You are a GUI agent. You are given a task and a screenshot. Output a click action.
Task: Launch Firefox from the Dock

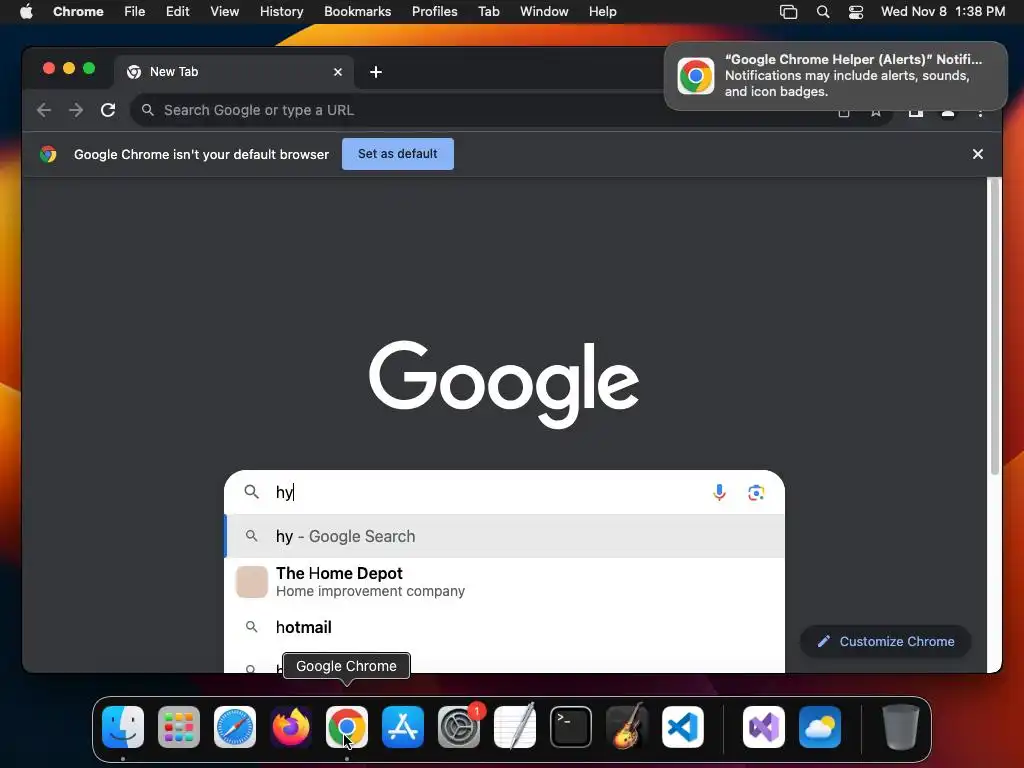(291, 727)
